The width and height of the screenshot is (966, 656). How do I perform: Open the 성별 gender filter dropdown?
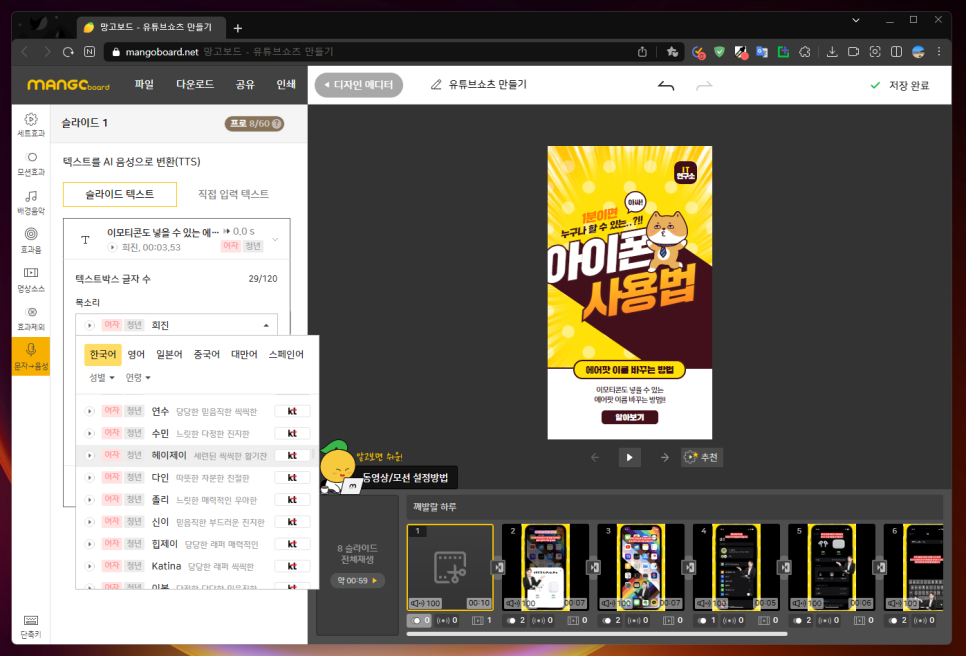click(x=102, y=378)
